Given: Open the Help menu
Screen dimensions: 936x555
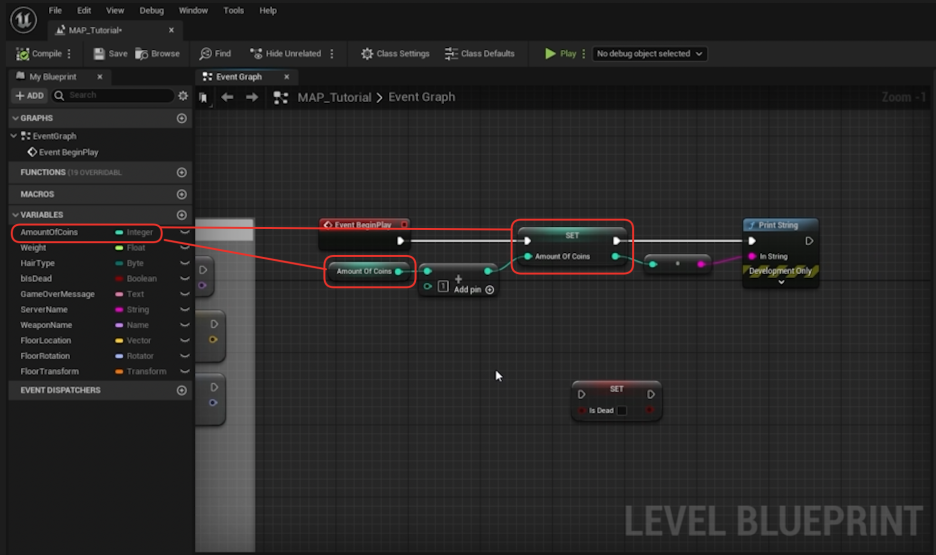Looking at the screenshot, I should (x=268, y=11).
